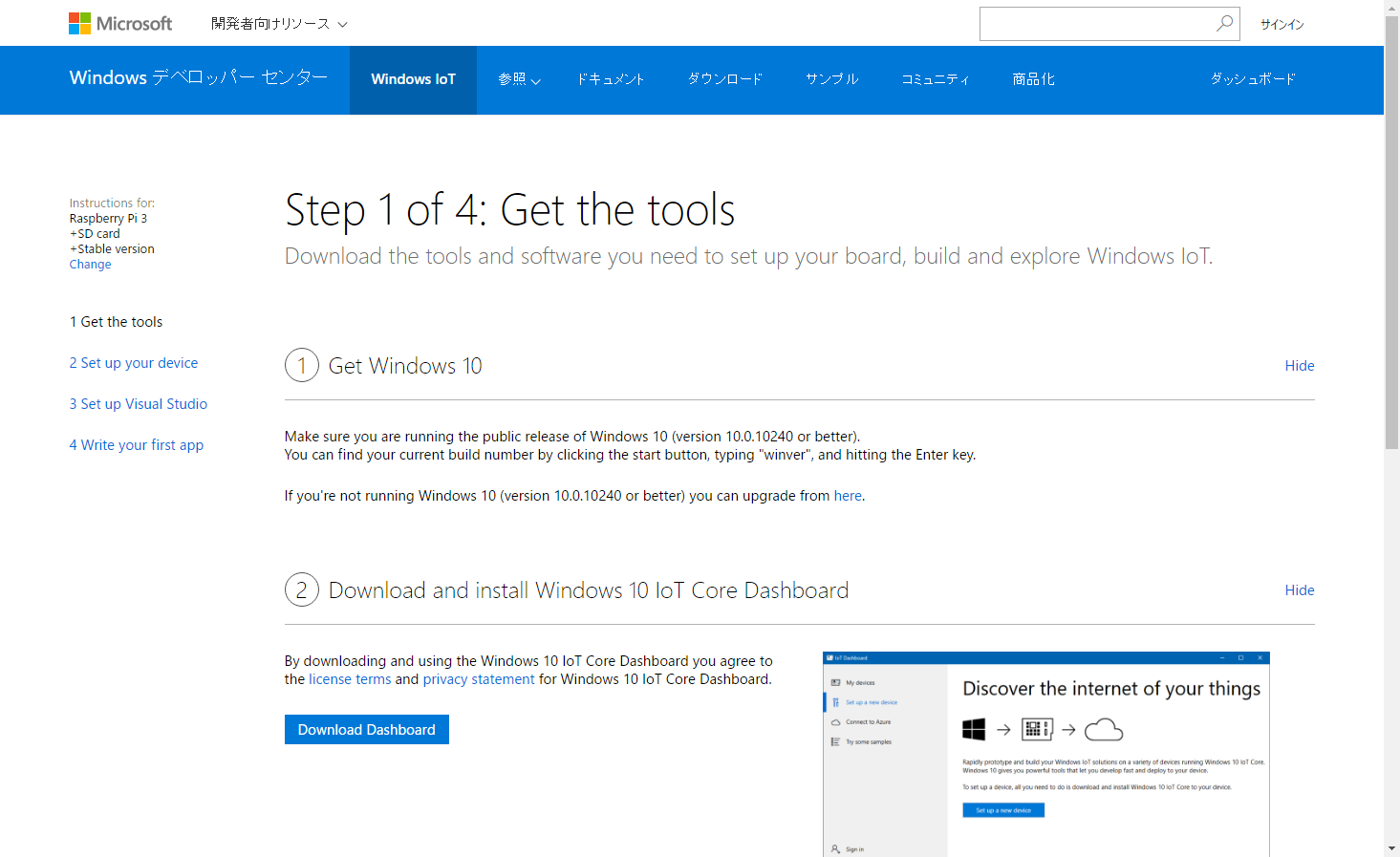
Task: Go to step 3 Set up Visual Studio
Action: pyautogui.click(x=139, y=404)
